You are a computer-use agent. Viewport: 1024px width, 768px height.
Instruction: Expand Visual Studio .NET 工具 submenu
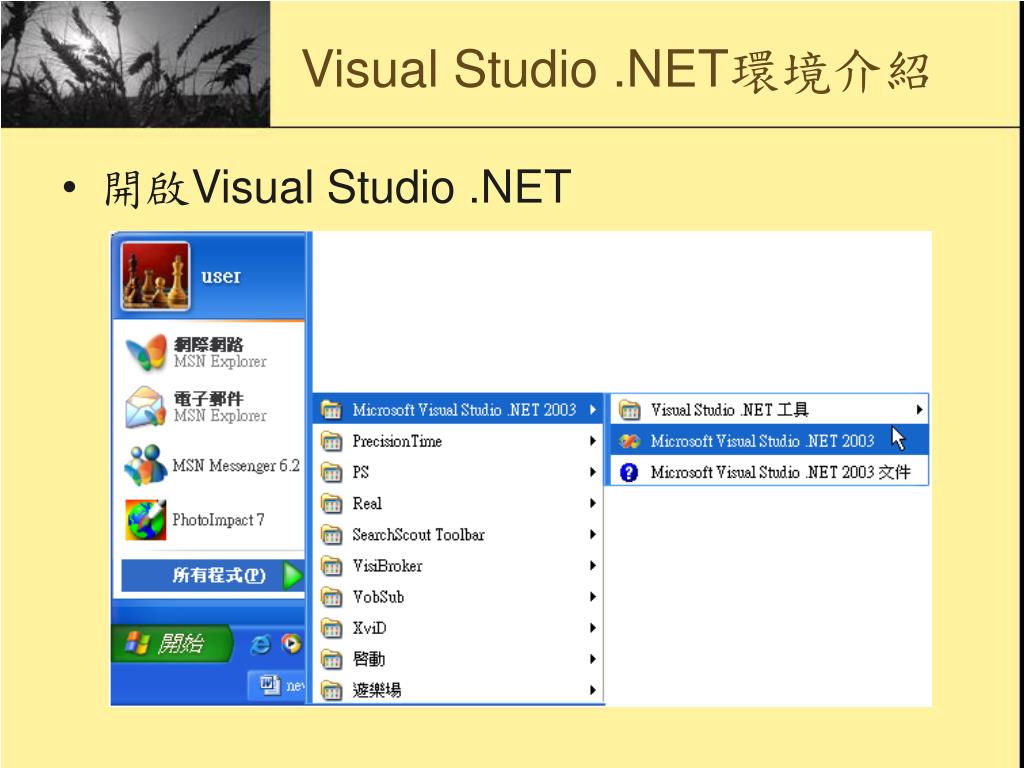tap(769, 409)
